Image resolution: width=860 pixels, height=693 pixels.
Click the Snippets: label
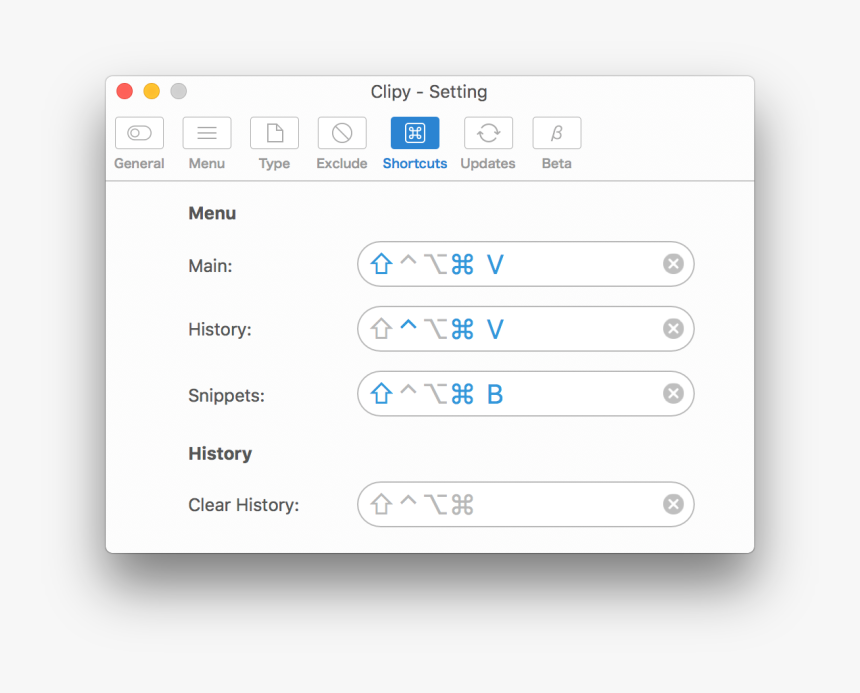pos(226,395)
